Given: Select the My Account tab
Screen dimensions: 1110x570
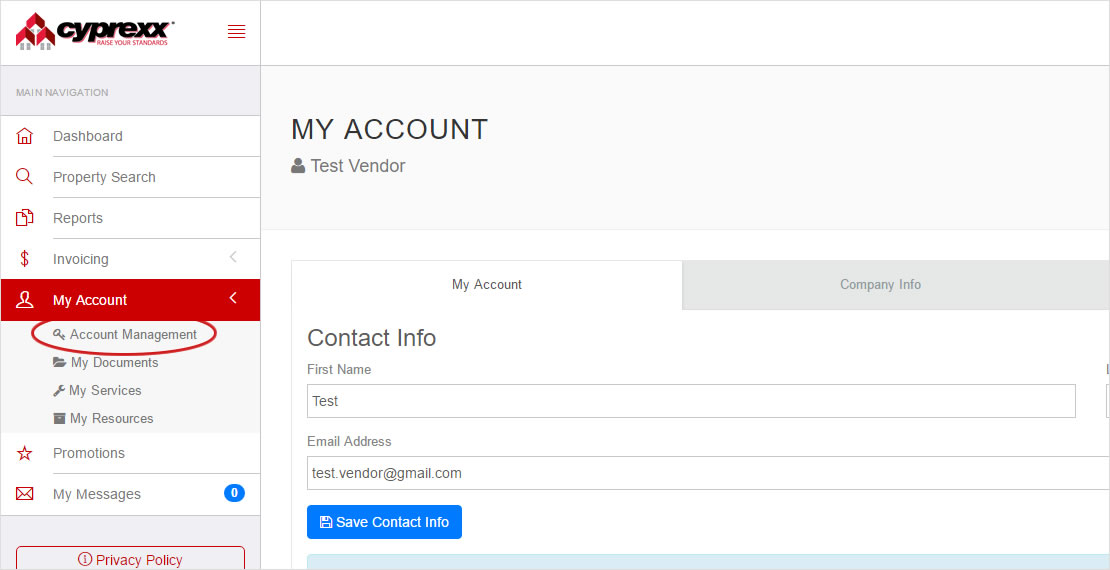Looking at the screenshot, I should [487, 285].
